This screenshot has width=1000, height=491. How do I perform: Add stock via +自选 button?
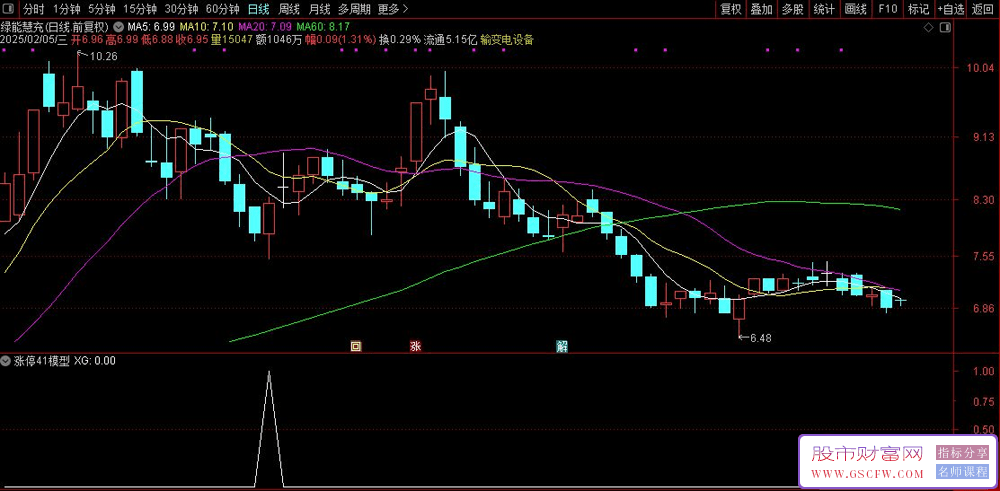click(x=952, y=9)
